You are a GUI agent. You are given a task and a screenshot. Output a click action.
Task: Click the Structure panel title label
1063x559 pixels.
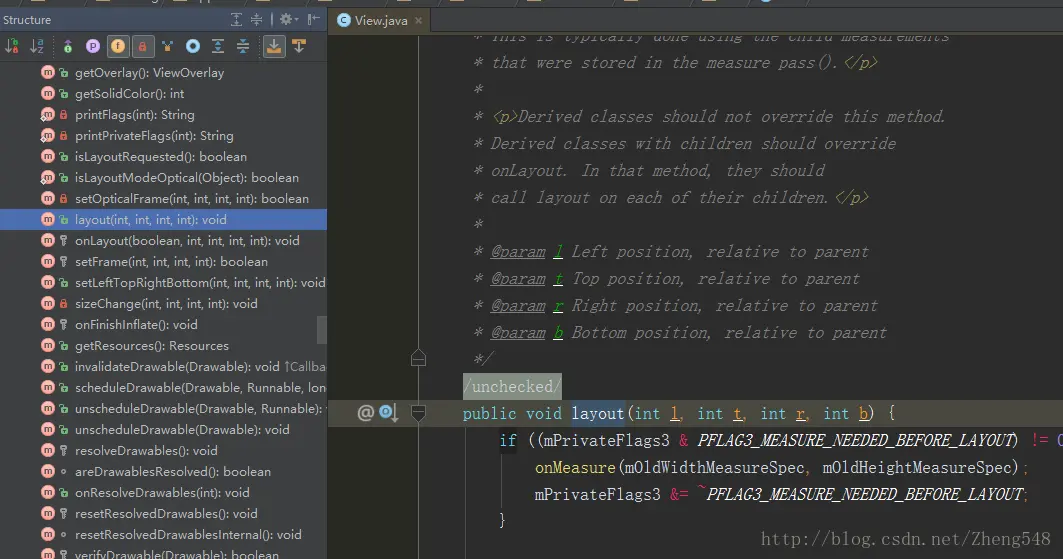pos(27,20)
